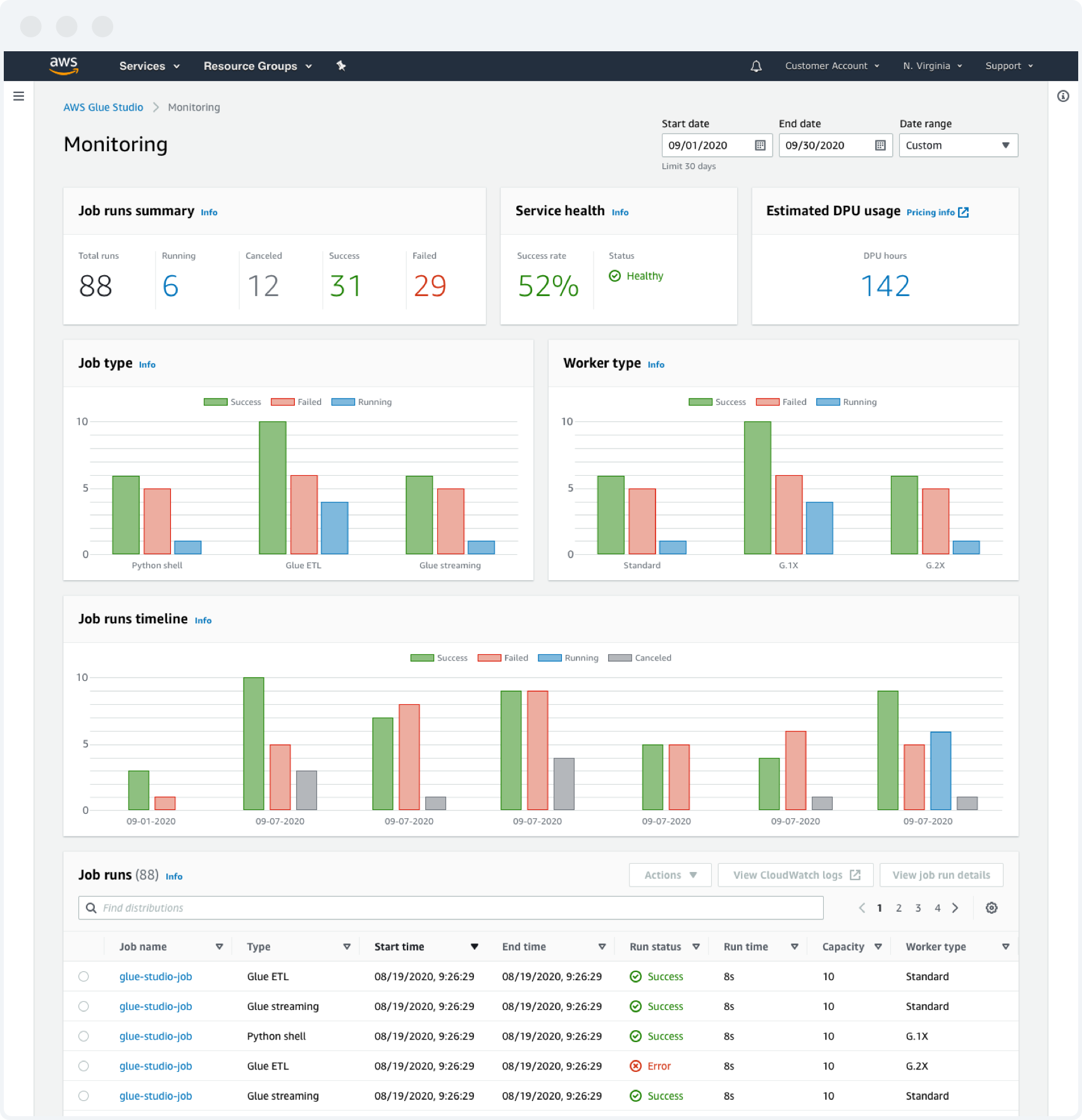1082x1120 pixels.
Task: Click Success legend swatch in Job type chart
Action: pyautogui.click(x=215, y=402)
